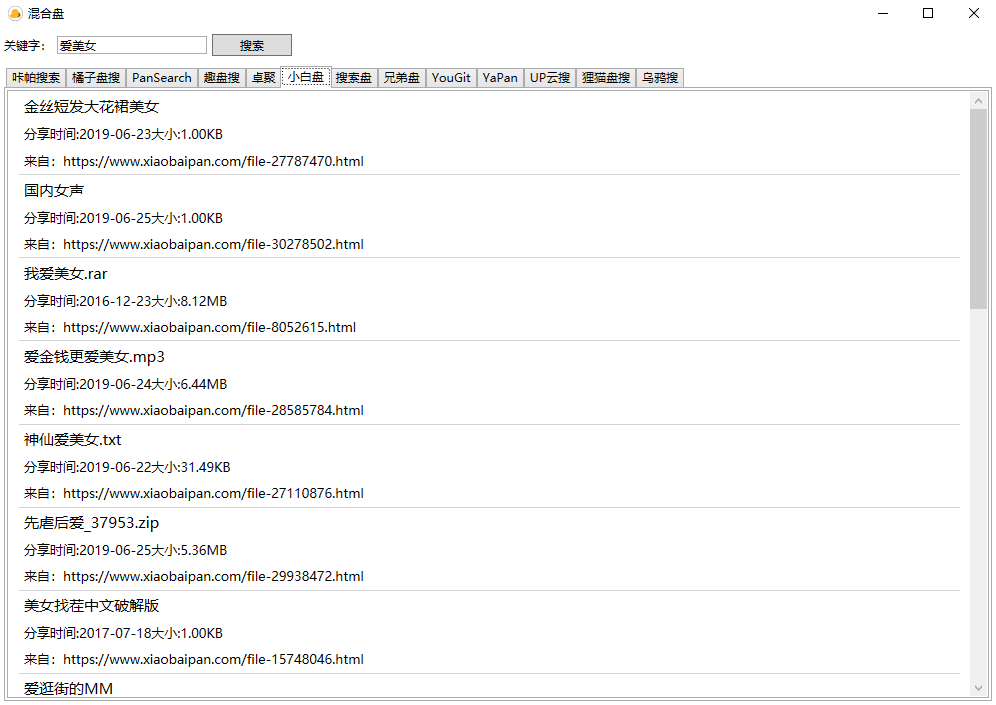The width and height of the screenshot is (996, 705).
Task: Click the 搜索 button
Action: 251,45
